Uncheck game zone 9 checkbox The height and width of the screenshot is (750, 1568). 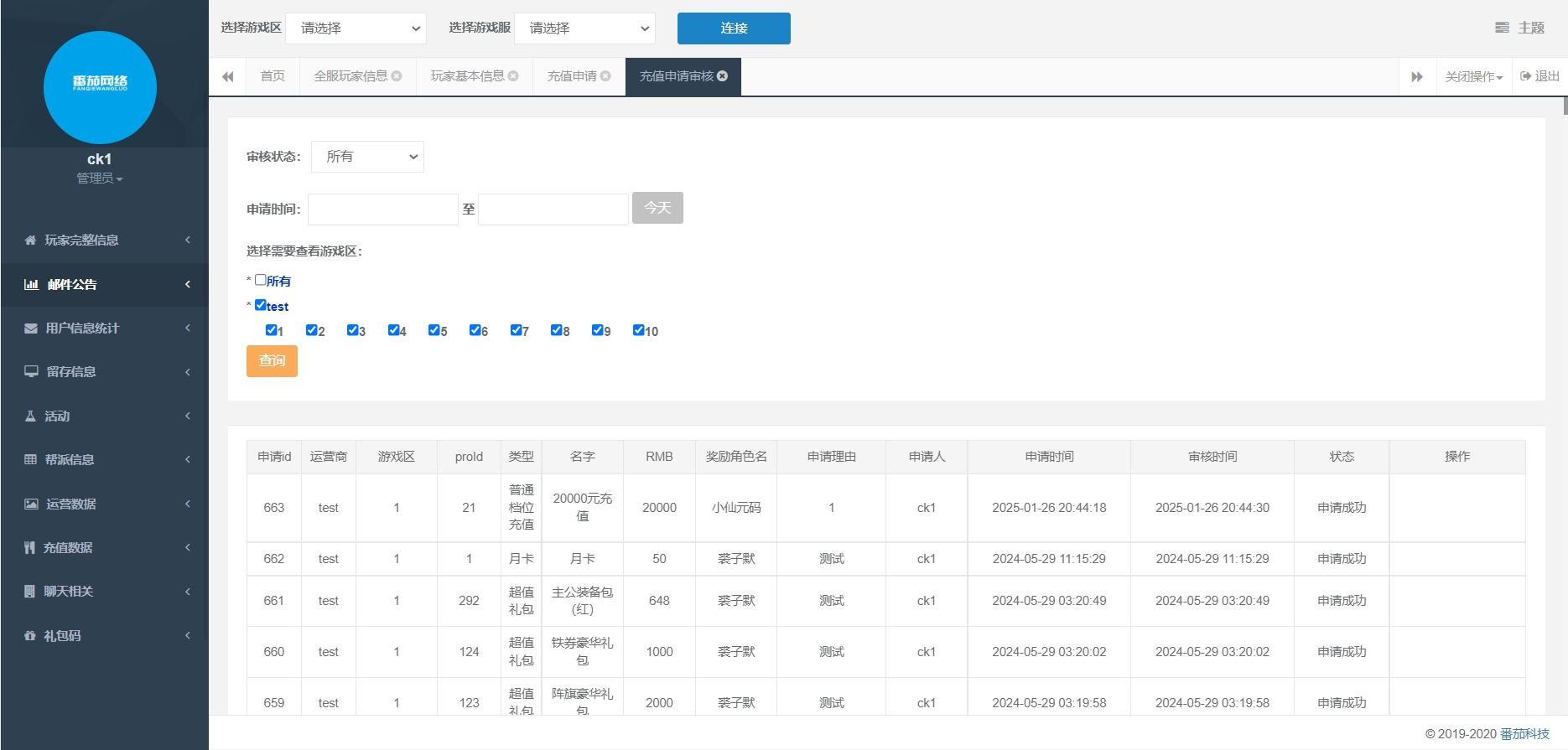pos(598,330)
